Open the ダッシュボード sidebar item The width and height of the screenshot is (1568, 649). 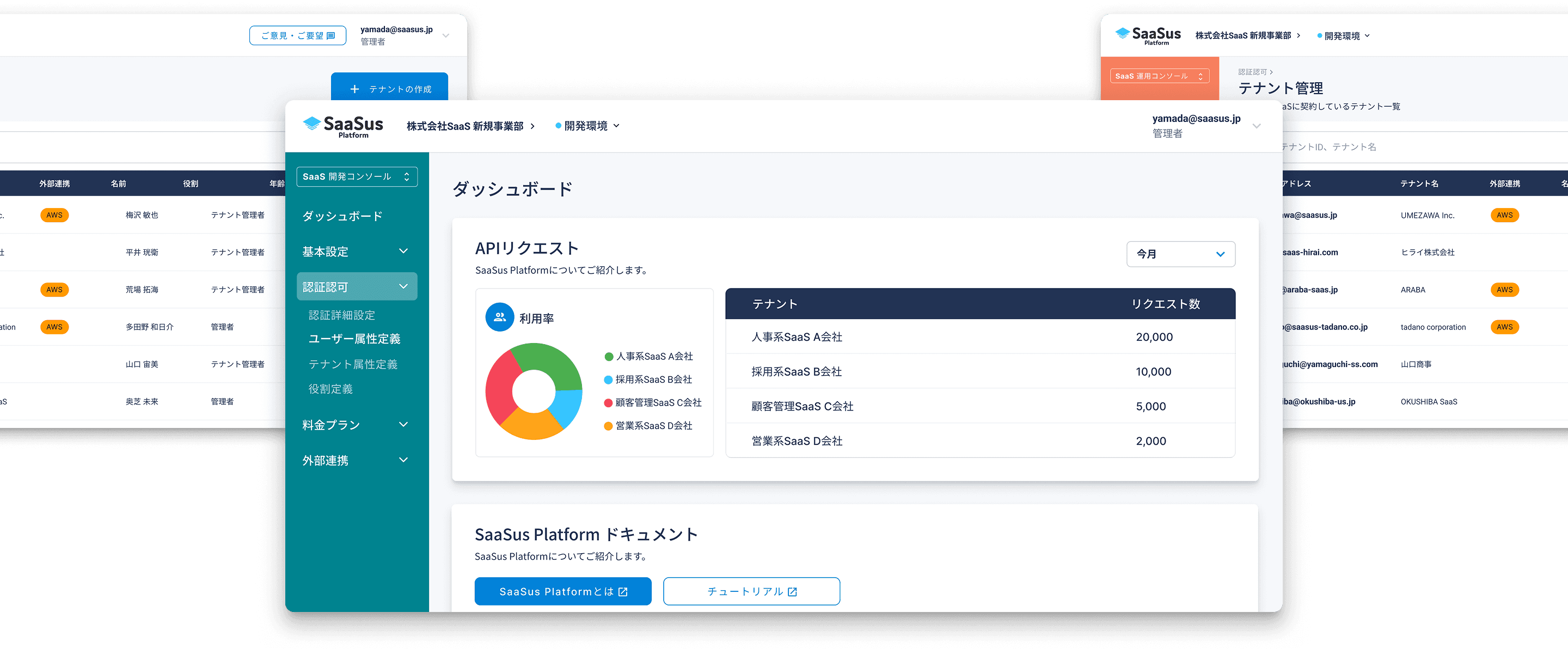pos(342,216)
